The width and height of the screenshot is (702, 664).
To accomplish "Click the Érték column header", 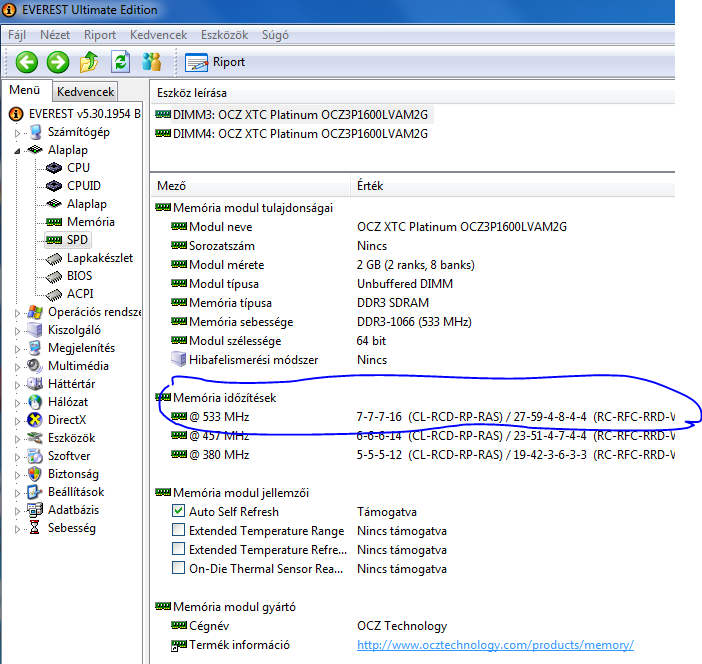I will tap(513, 186).
